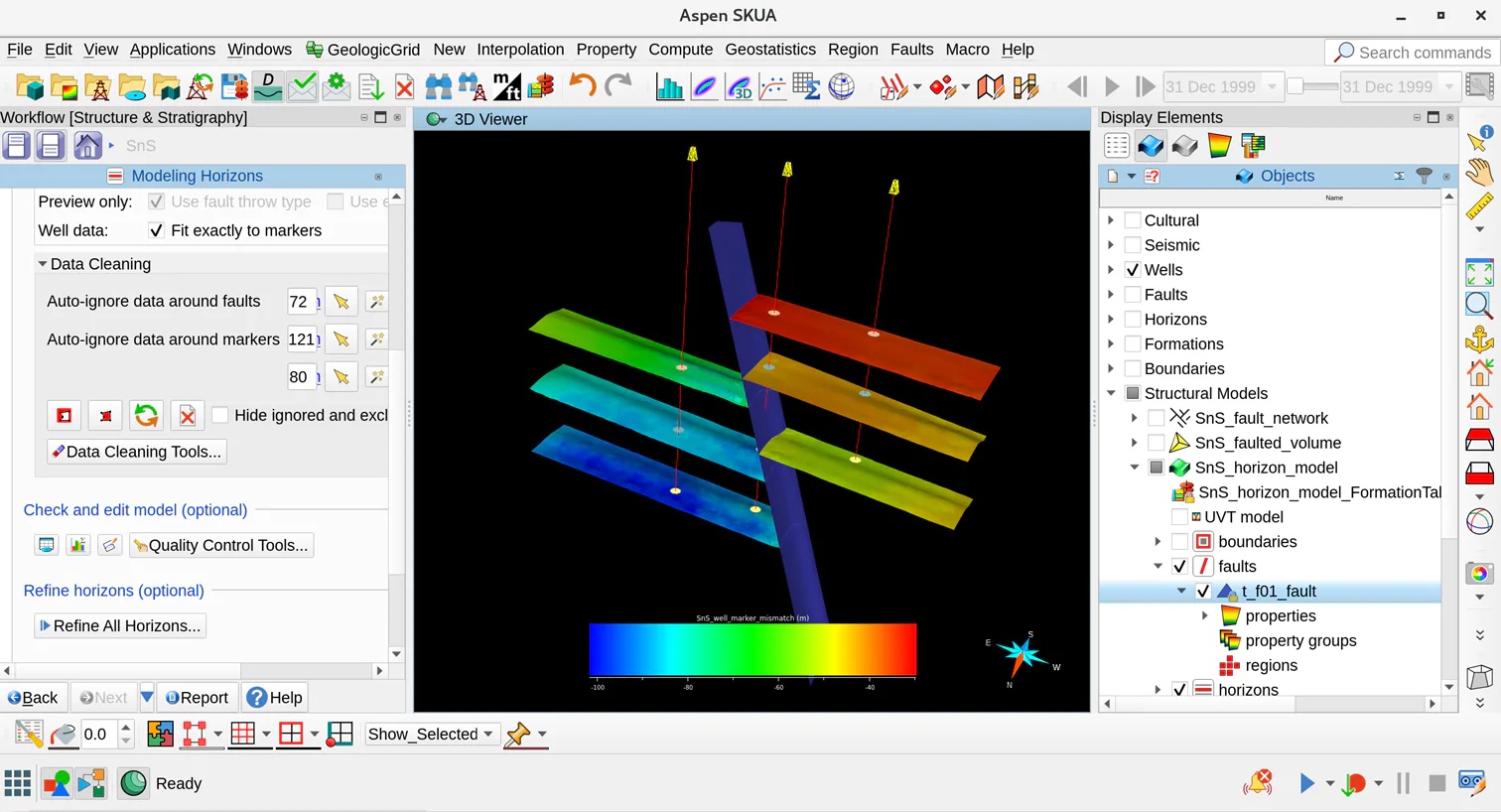The image size is (1501, 812).
Task: Click the fit-to-view arrows icon in right sidebar
Action: (1479, 272)
